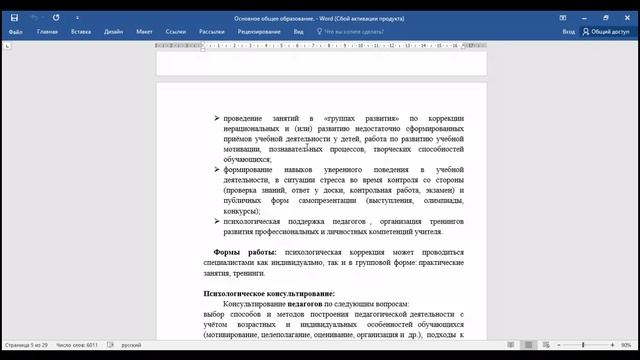This screenshot has height=360, width=640.
Task: Open the Дизайн ribbon tab
Action: [113, 32]
